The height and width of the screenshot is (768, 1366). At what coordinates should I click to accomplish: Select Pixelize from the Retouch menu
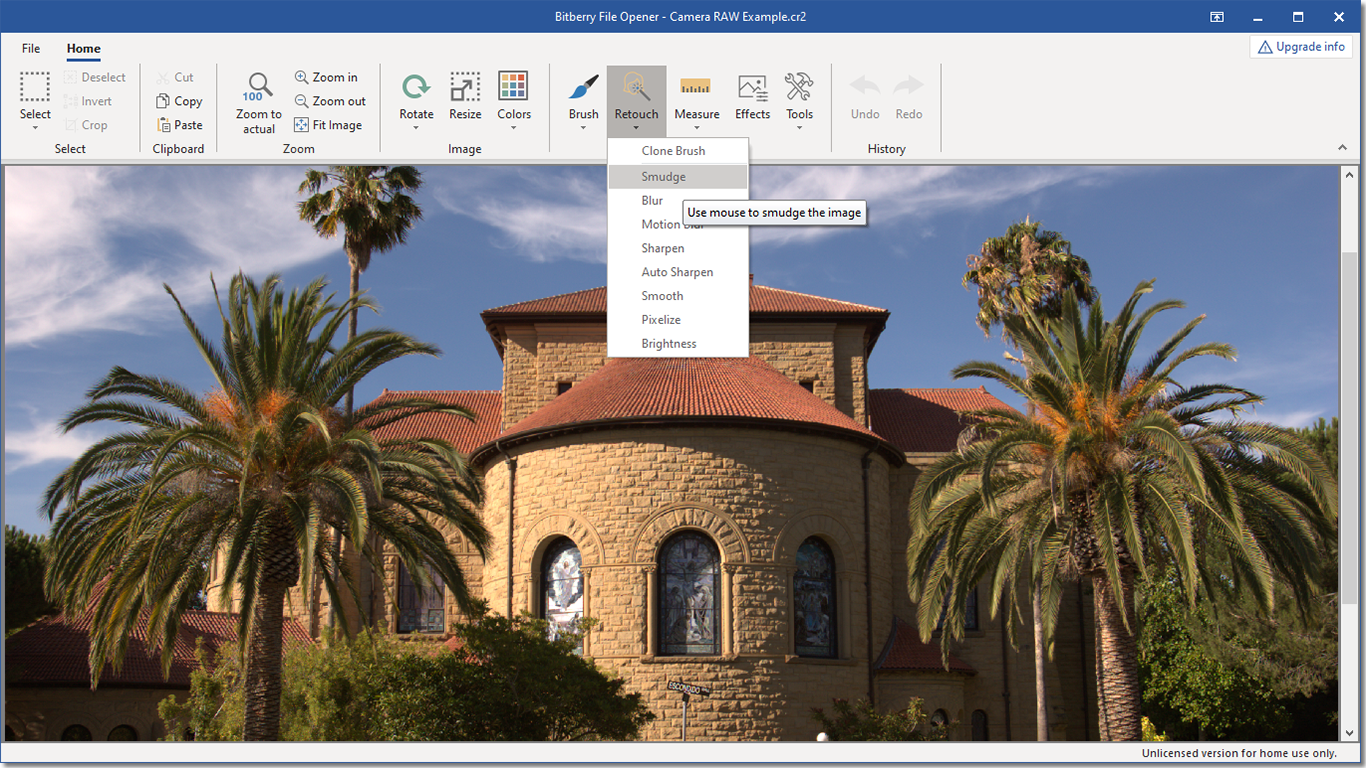pos(661,319)
